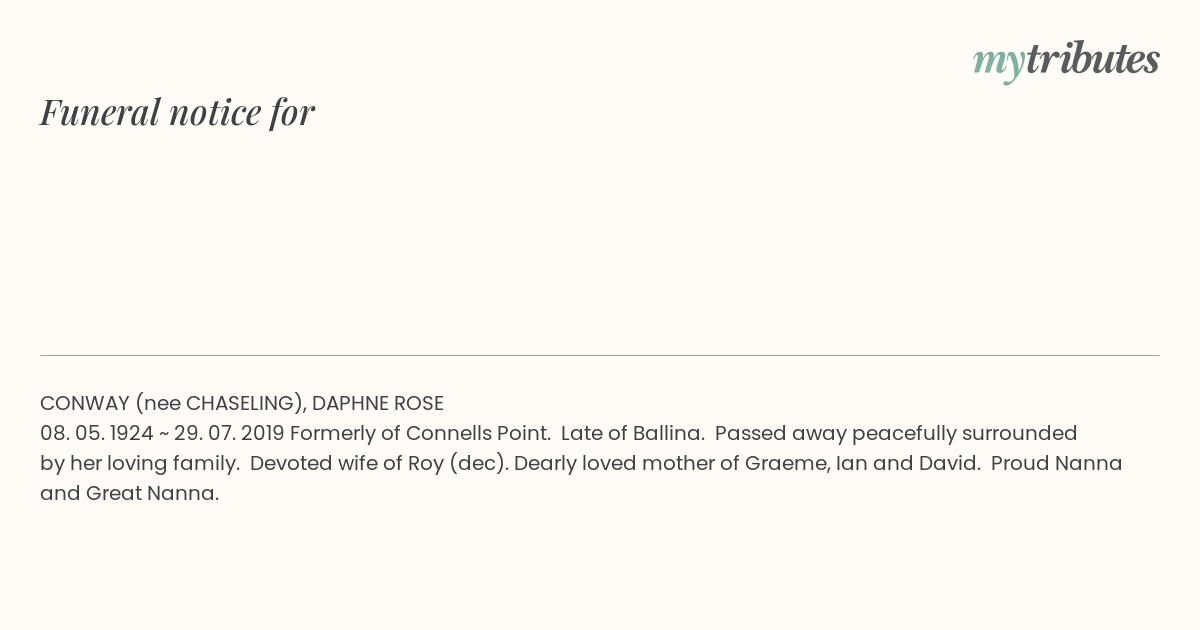The image size is (1200, 630).
Task: Select the name DAPHNE ROSE
Action: pos(378,403)
